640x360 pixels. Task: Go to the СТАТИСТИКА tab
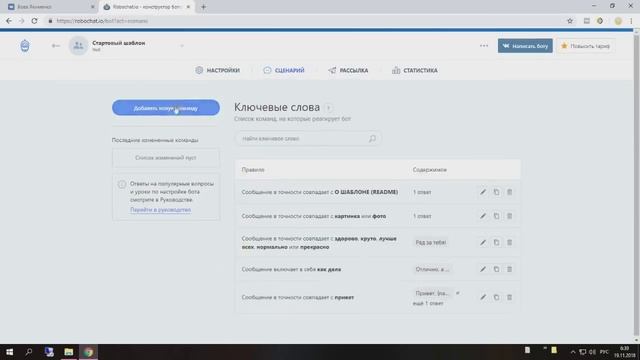(x=415, y=70)
